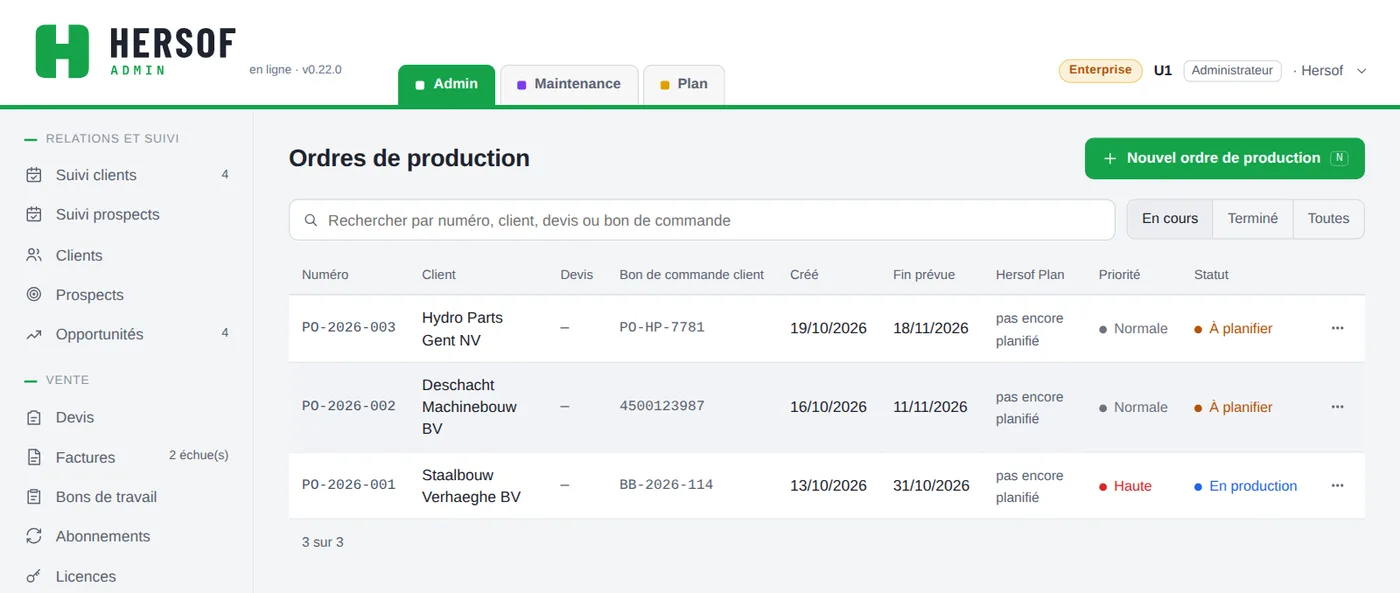Click the Licences key icon

pos(34,576)
